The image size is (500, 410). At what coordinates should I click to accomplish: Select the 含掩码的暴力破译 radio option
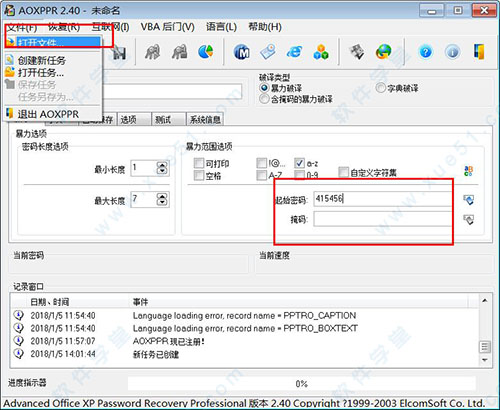pos(264,99)
